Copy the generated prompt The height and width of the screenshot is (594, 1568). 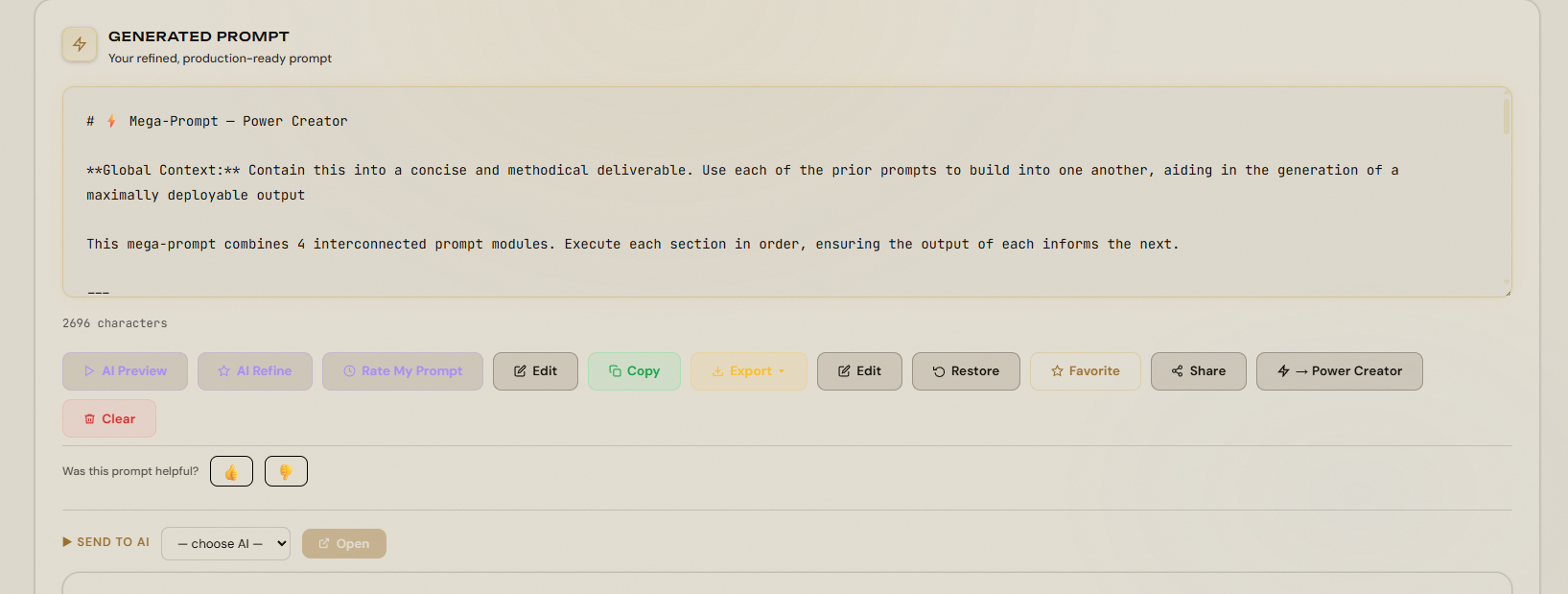pyautogui.click(x=634, y=371)
